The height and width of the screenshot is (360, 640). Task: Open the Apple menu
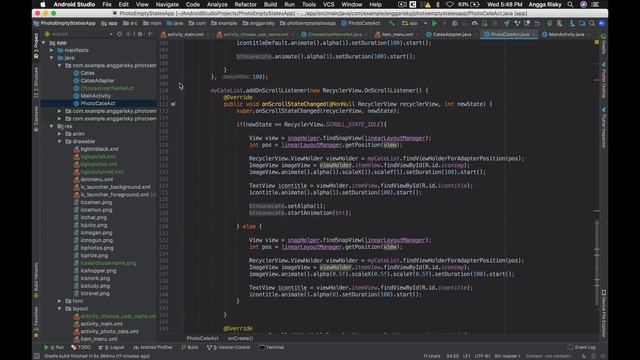click(x=42, y=4)
